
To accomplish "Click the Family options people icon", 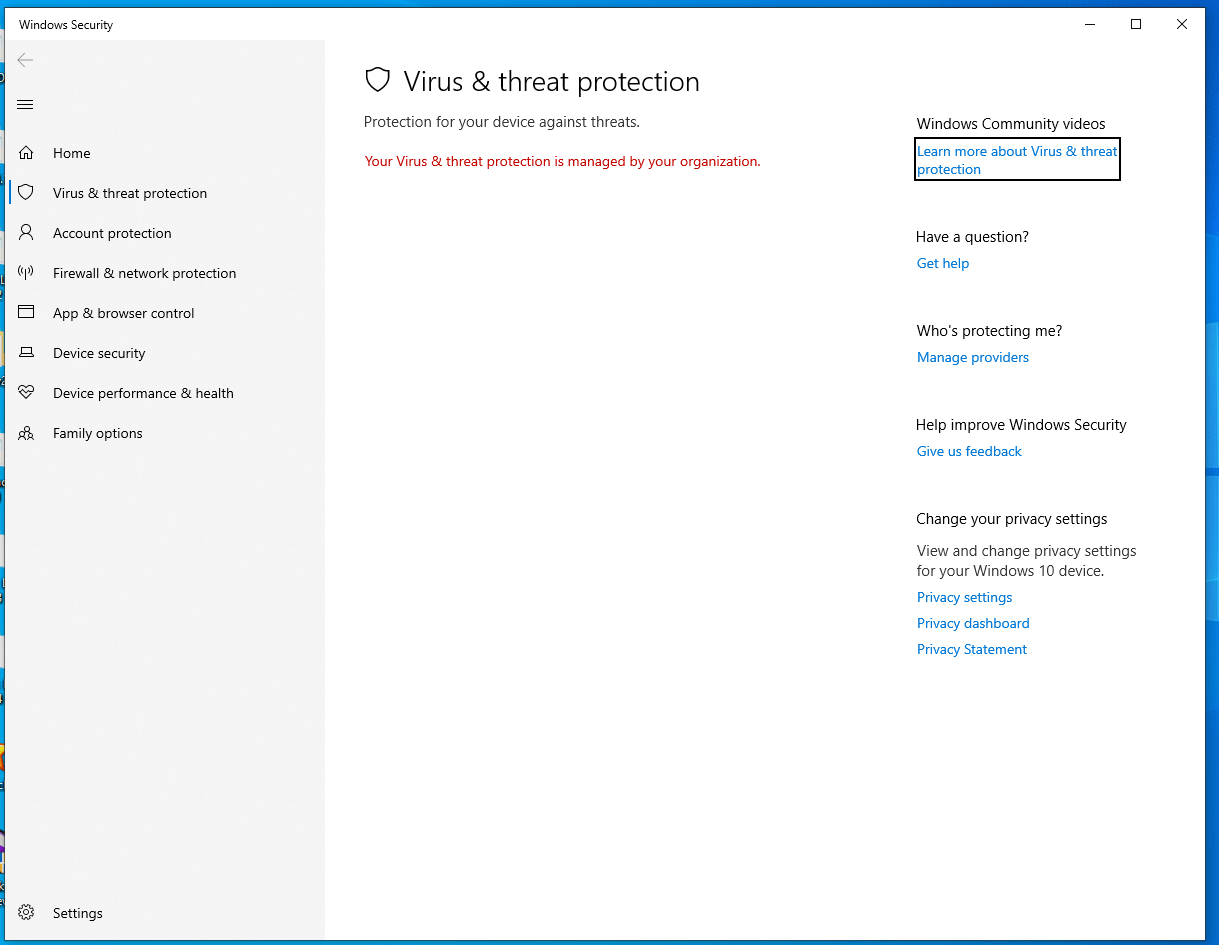I will tap(26, 433).
